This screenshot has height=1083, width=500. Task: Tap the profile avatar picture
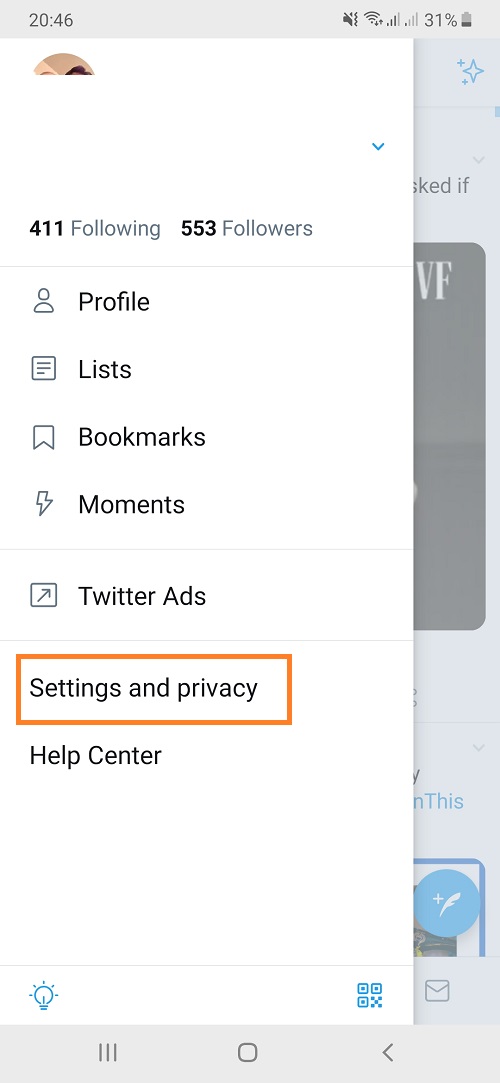pyautogui.click(x=63, y=64)
